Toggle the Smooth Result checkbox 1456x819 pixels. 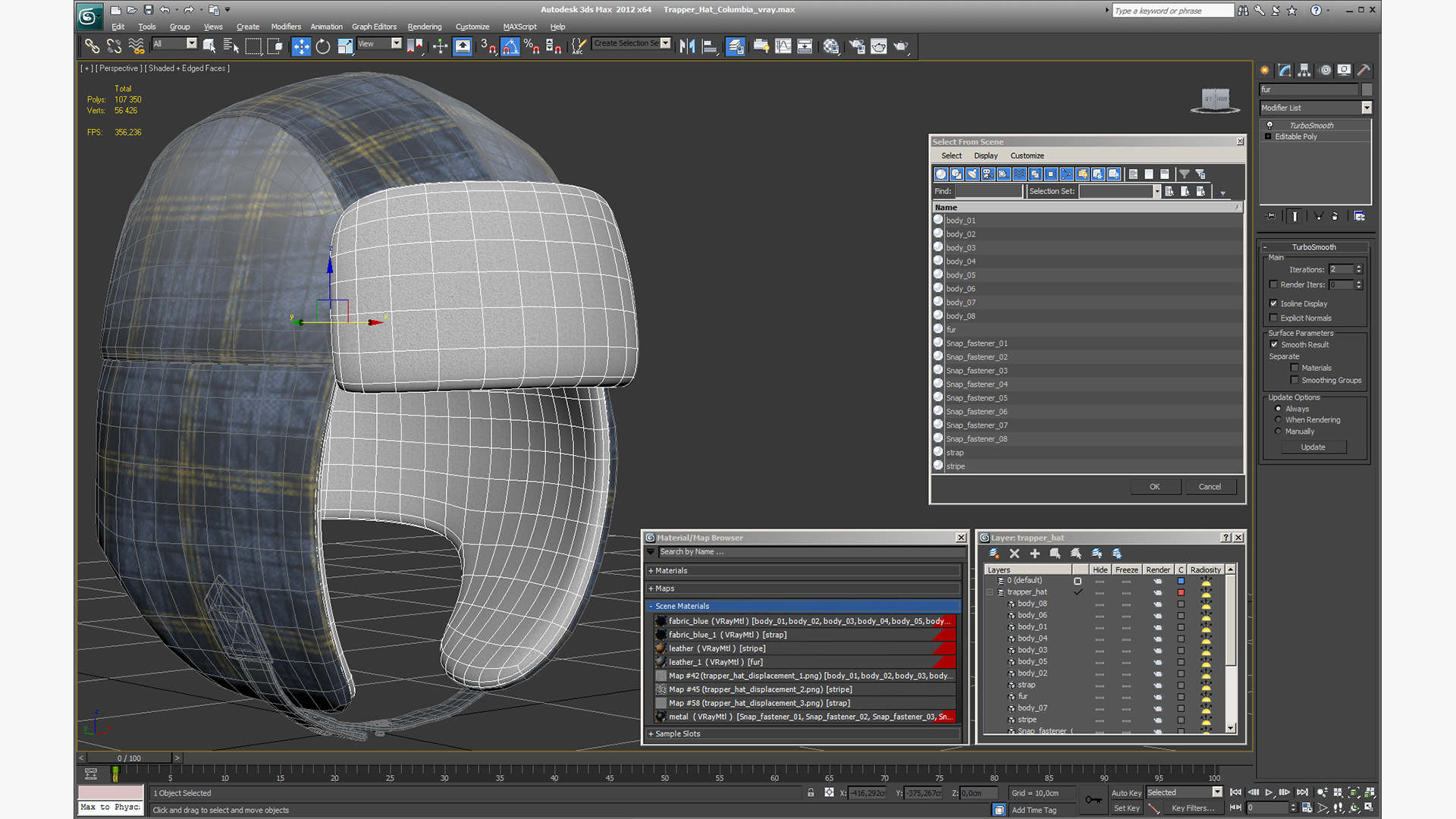1274,344
